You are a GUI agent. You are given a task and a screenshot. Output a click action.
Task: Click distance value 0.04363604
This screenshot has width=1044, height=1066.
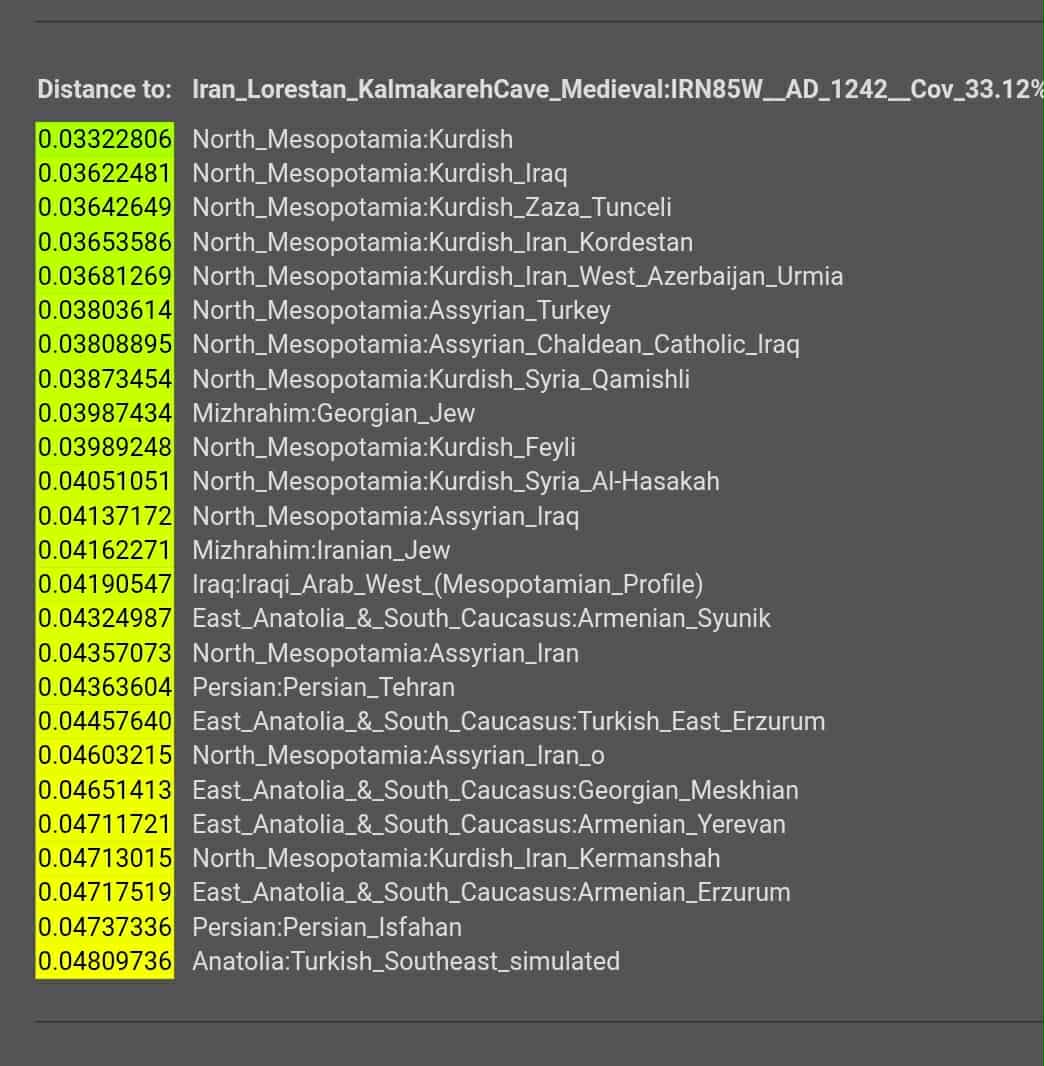pos(105,687)
